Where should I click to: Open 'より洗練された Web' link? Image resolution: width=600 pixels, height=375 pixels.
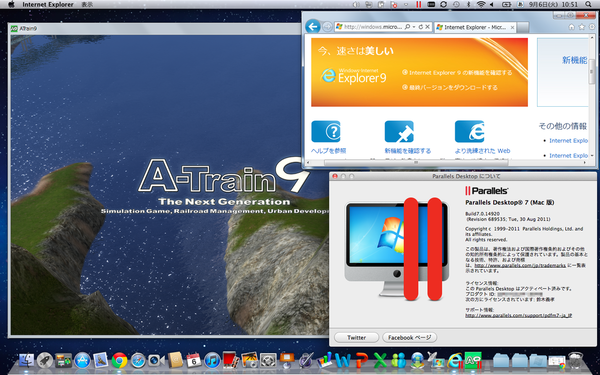coord(483,151)
